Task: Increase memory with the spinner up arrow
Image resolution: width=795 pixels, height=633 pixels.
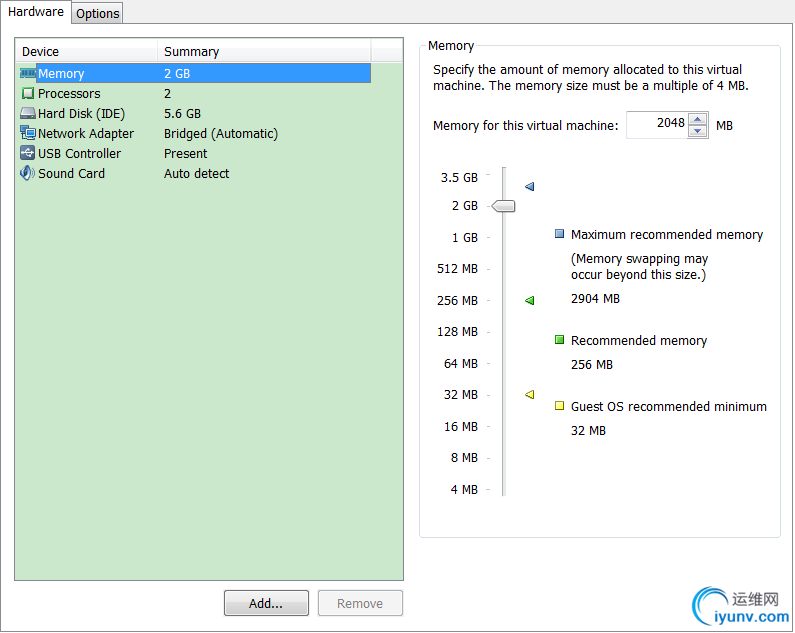Action: [698, 119]
